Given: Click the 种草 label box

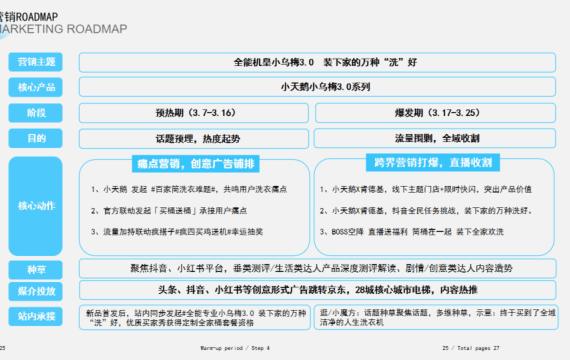Looking at the screenshot, I should point(35,269).
